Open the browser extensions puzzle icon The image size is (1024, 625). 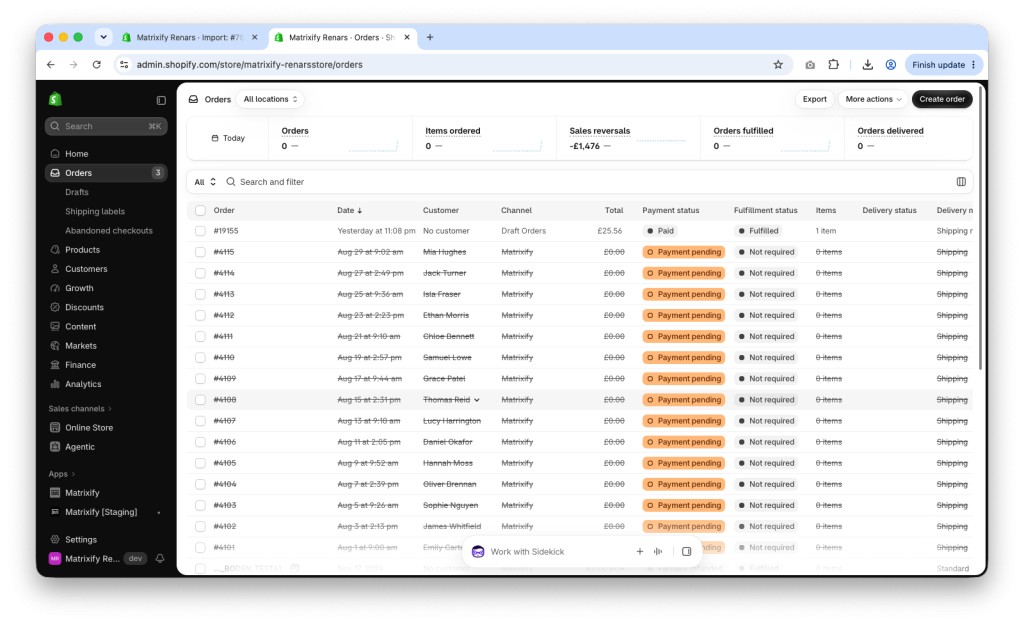(833, 65)
